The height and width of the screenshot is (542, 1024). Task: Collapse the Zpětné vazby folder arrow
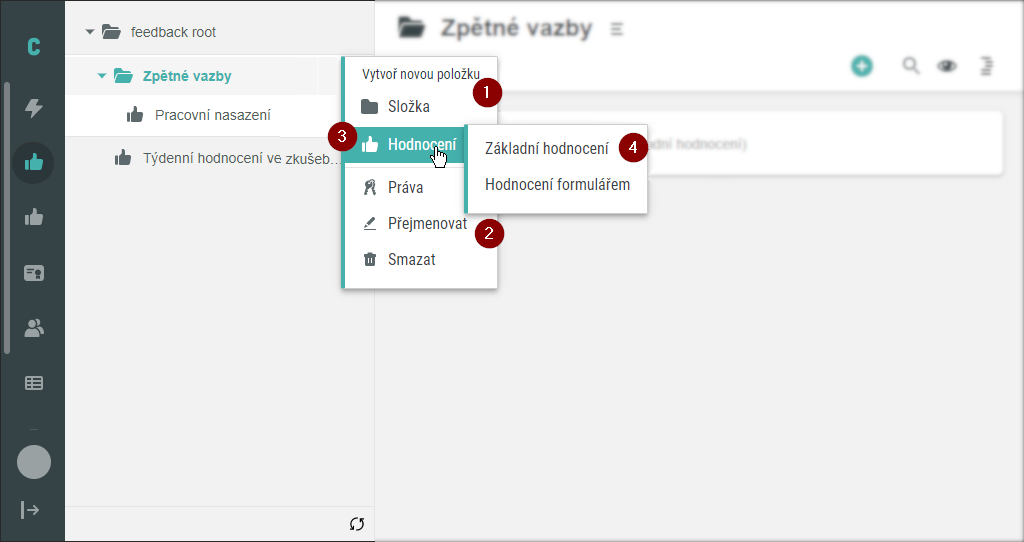click(x=101, y=76)
